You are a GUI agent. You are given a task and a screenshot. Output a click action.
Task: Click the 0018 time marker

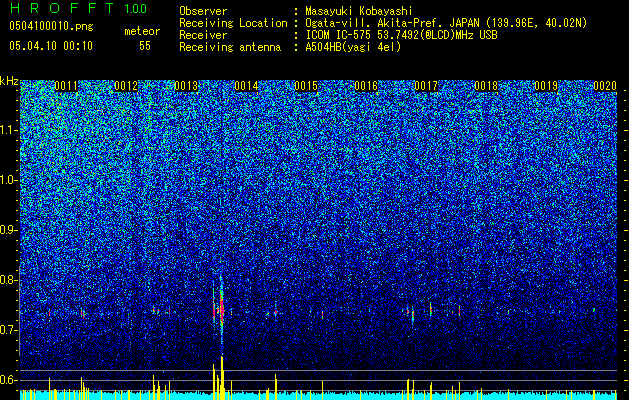click(x=486, y=86)
